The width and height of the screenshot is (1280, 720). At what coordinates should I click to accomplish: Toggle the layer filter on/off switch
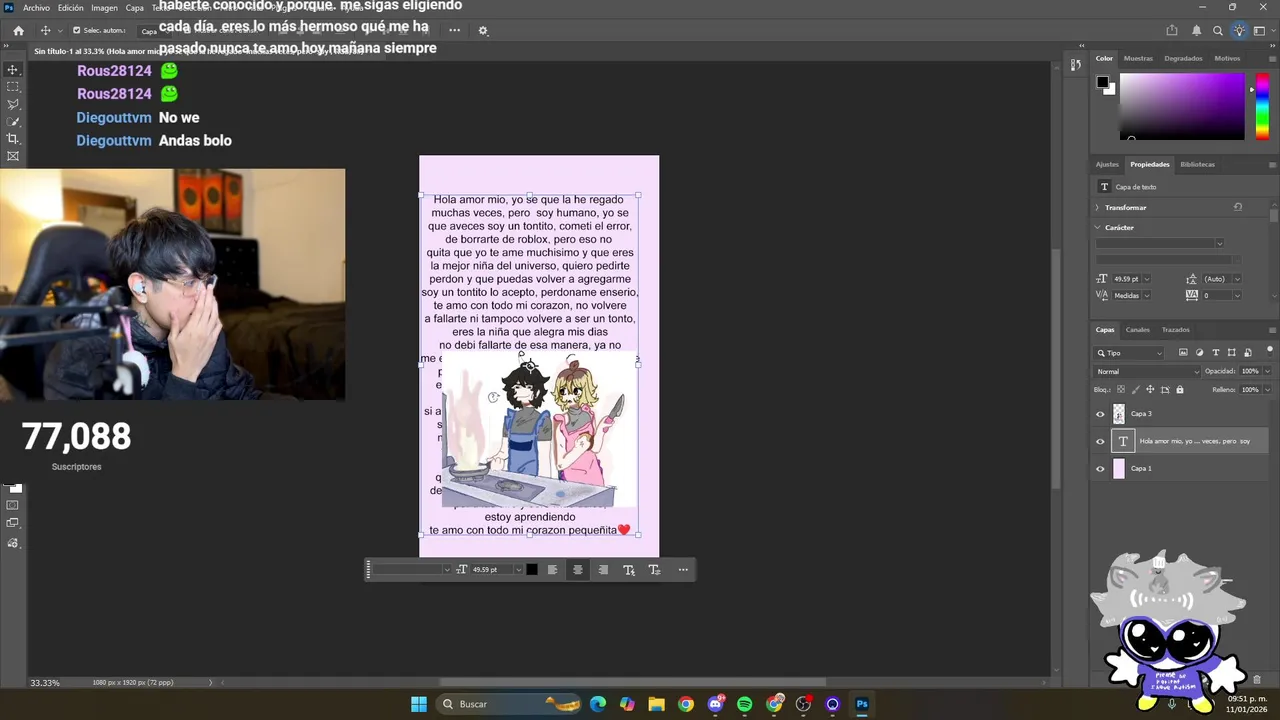pos(1269,350)
